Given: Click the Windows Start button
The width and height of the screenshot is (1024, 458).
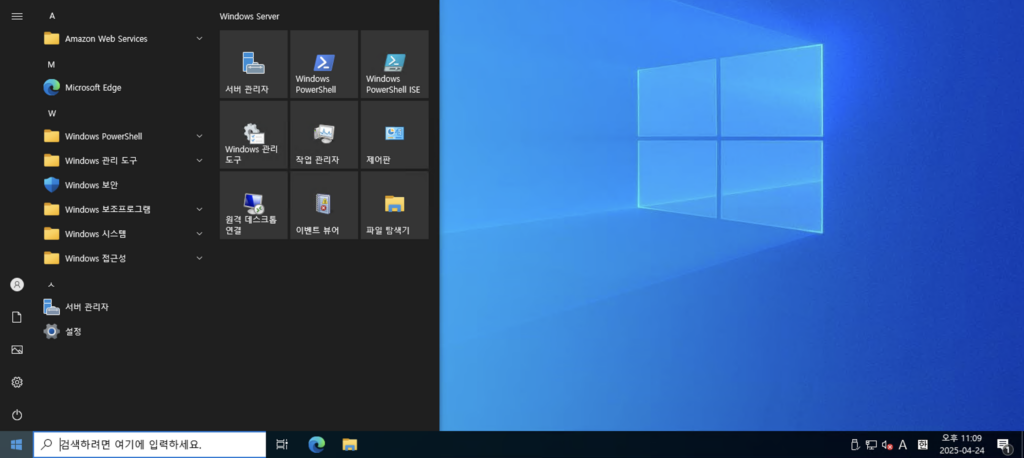Looking at the screenshot, I should tap(16, 445).
